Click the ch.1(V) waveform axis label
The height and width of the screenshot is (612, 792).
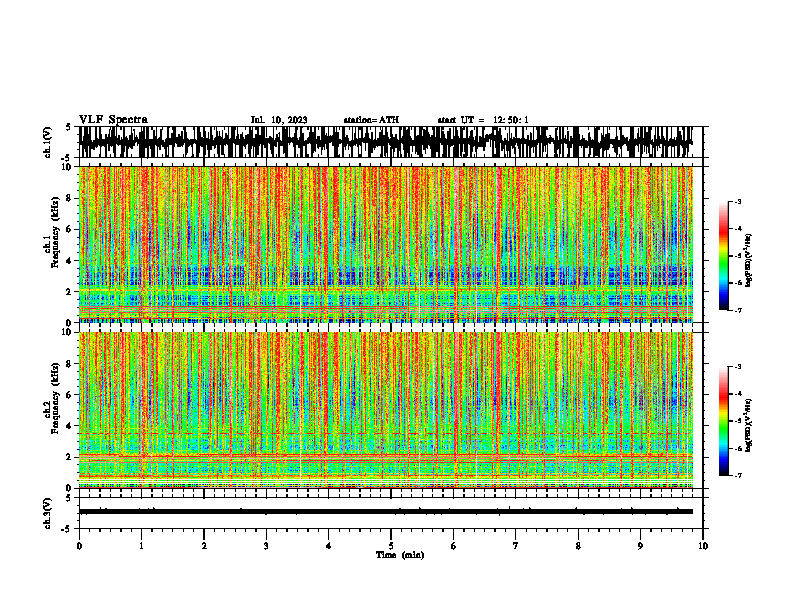48,142
